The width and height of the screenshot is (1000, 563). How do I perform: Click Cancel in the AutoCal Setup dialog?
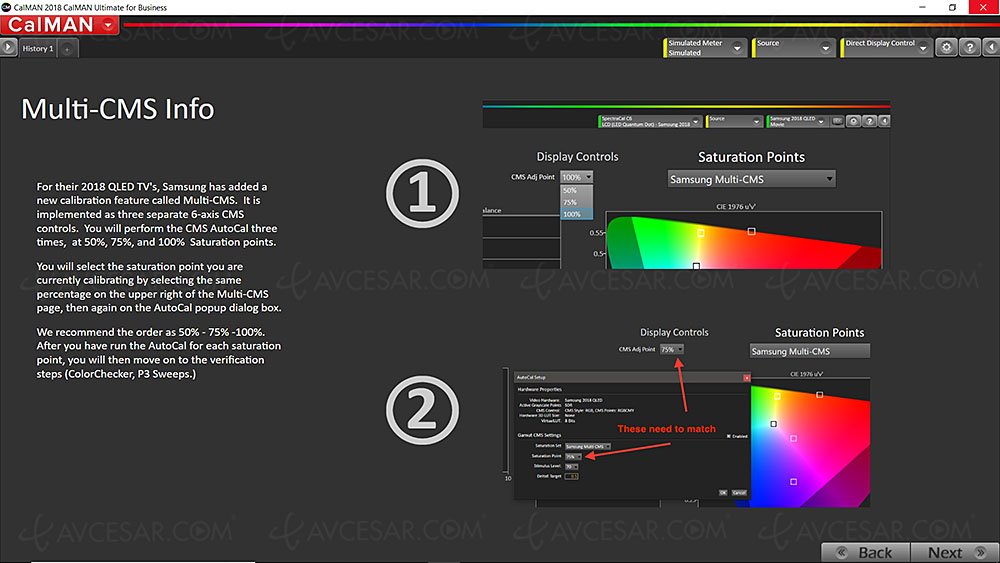[739, 493]
